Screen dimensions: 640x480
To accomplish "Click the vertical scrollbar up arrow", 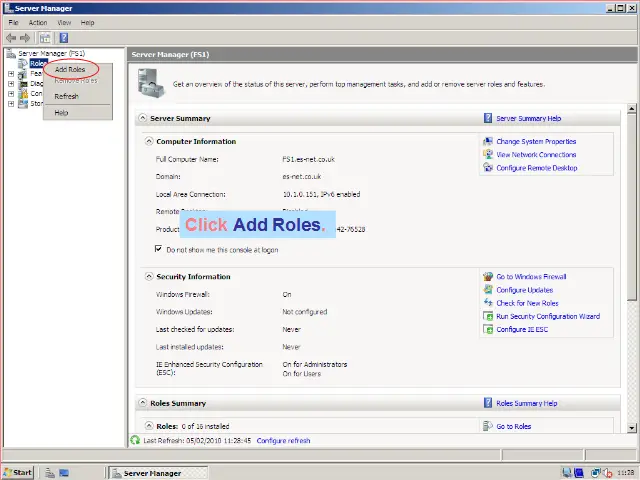I will tap(631, 108).
